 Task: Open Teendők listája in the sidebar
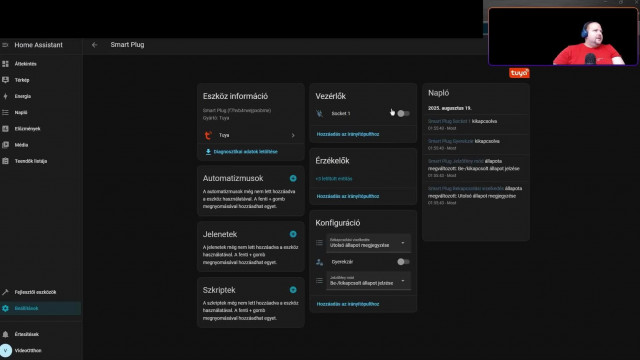tap(40, 161)
